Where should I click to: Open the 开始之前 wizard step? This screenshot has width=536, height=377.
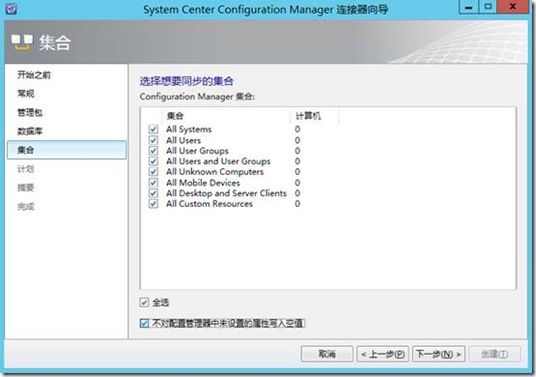pyautogui.click(x=34, y=75)
